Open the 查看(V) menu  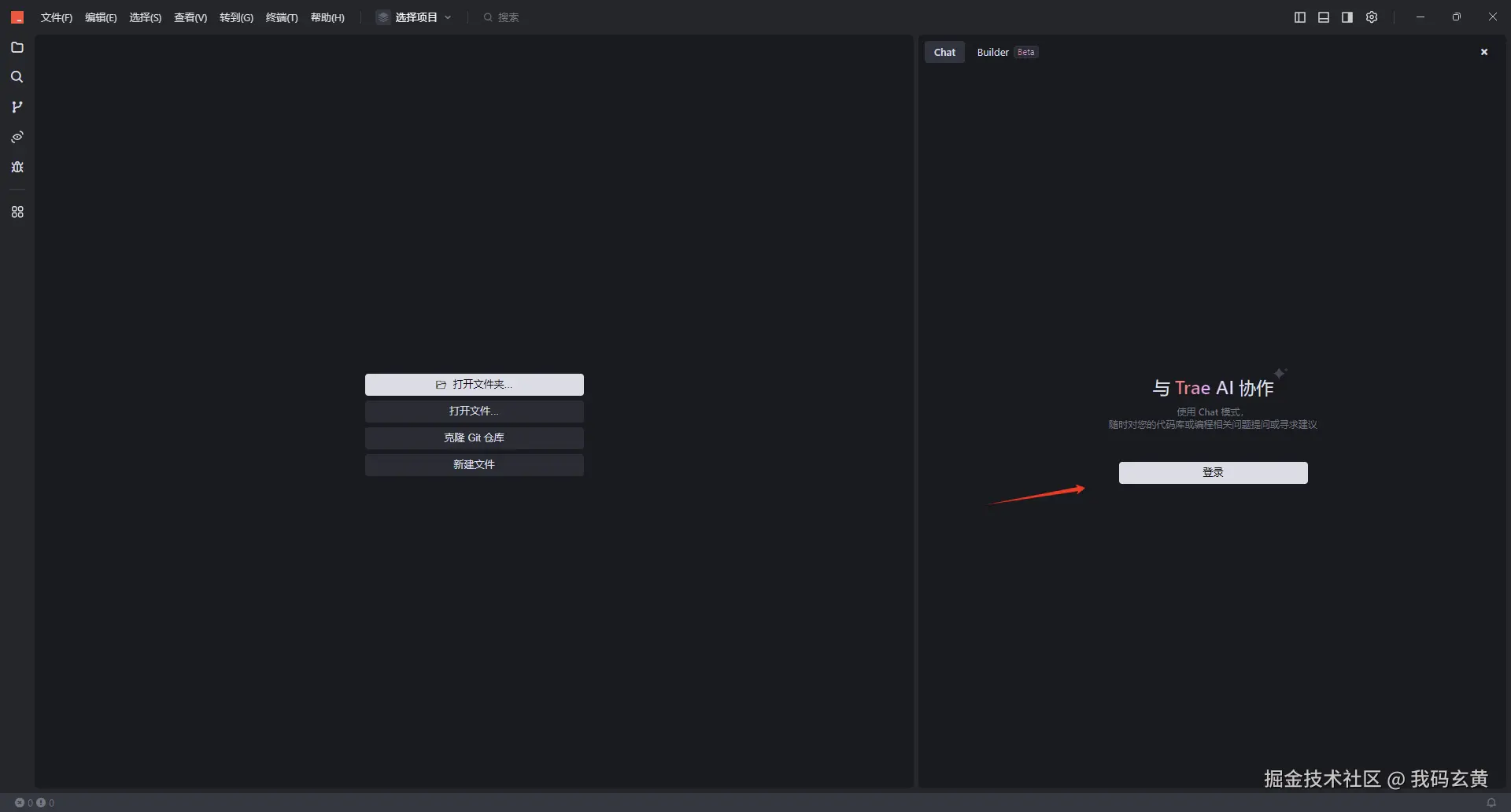(190, 17)
